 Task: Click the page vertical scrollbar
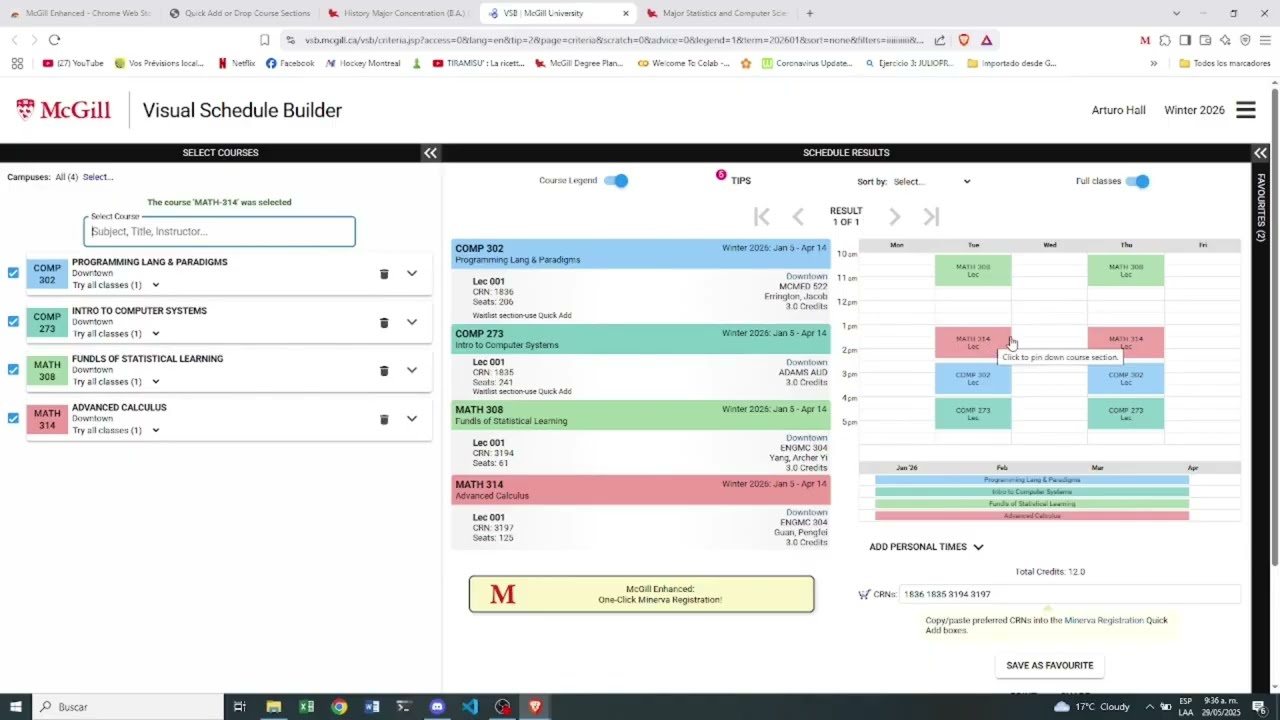pos(1274,330)
